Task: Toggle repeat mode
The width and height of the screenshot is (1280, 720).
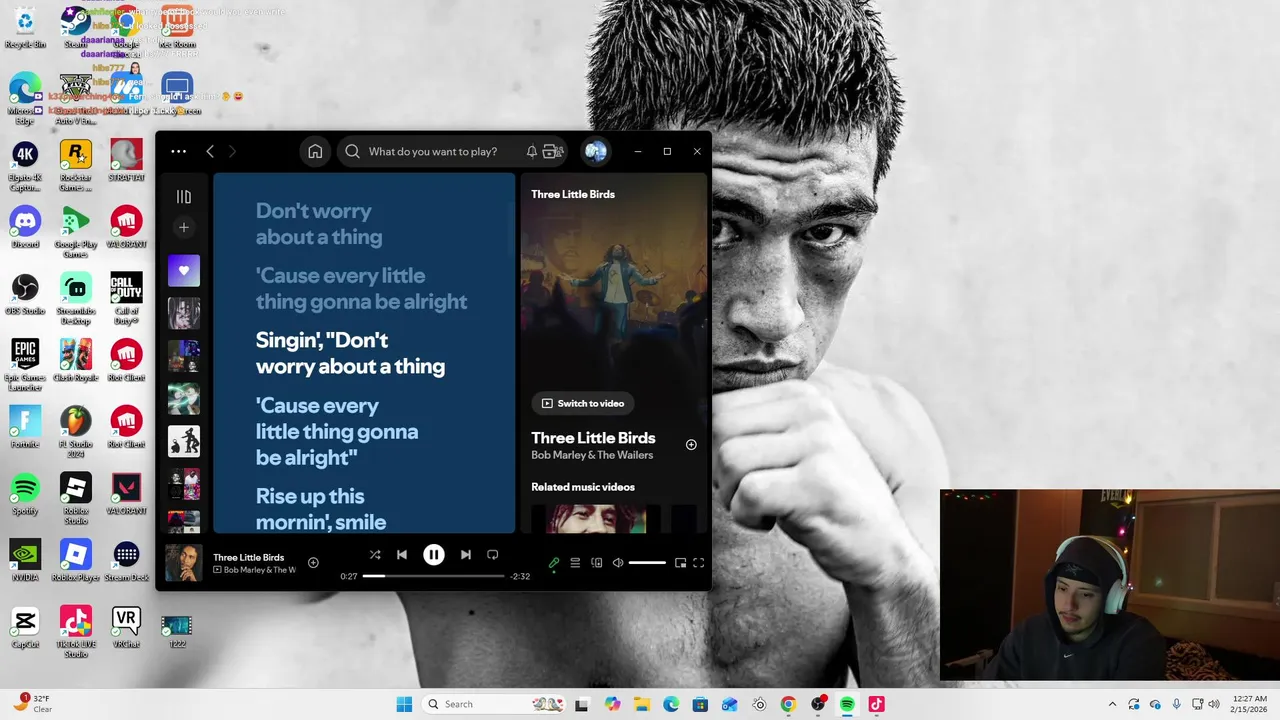Action: pos(492,555)
